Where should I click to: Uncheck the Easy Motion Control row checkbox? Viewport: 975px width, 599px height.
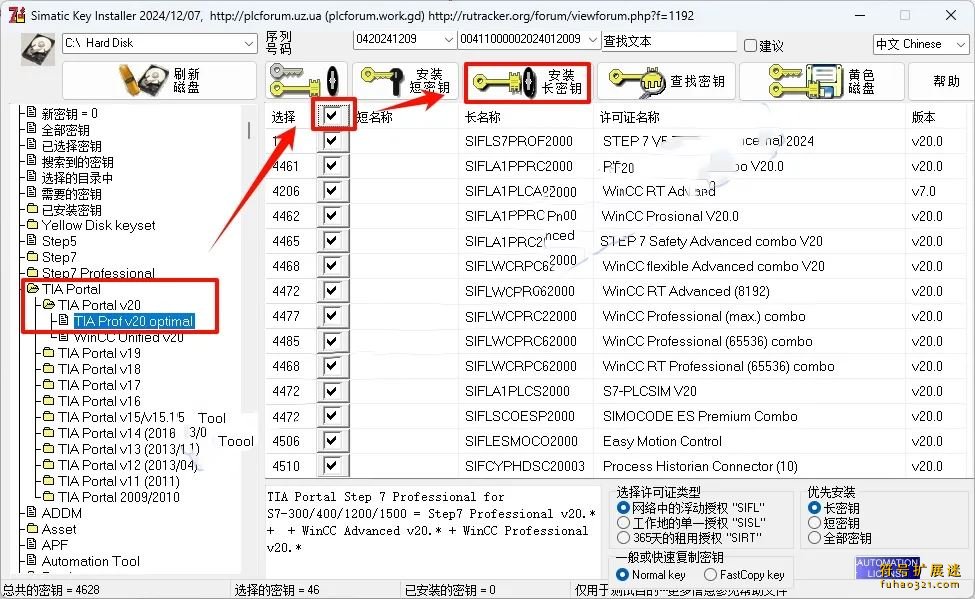click(x=331, y=440)
